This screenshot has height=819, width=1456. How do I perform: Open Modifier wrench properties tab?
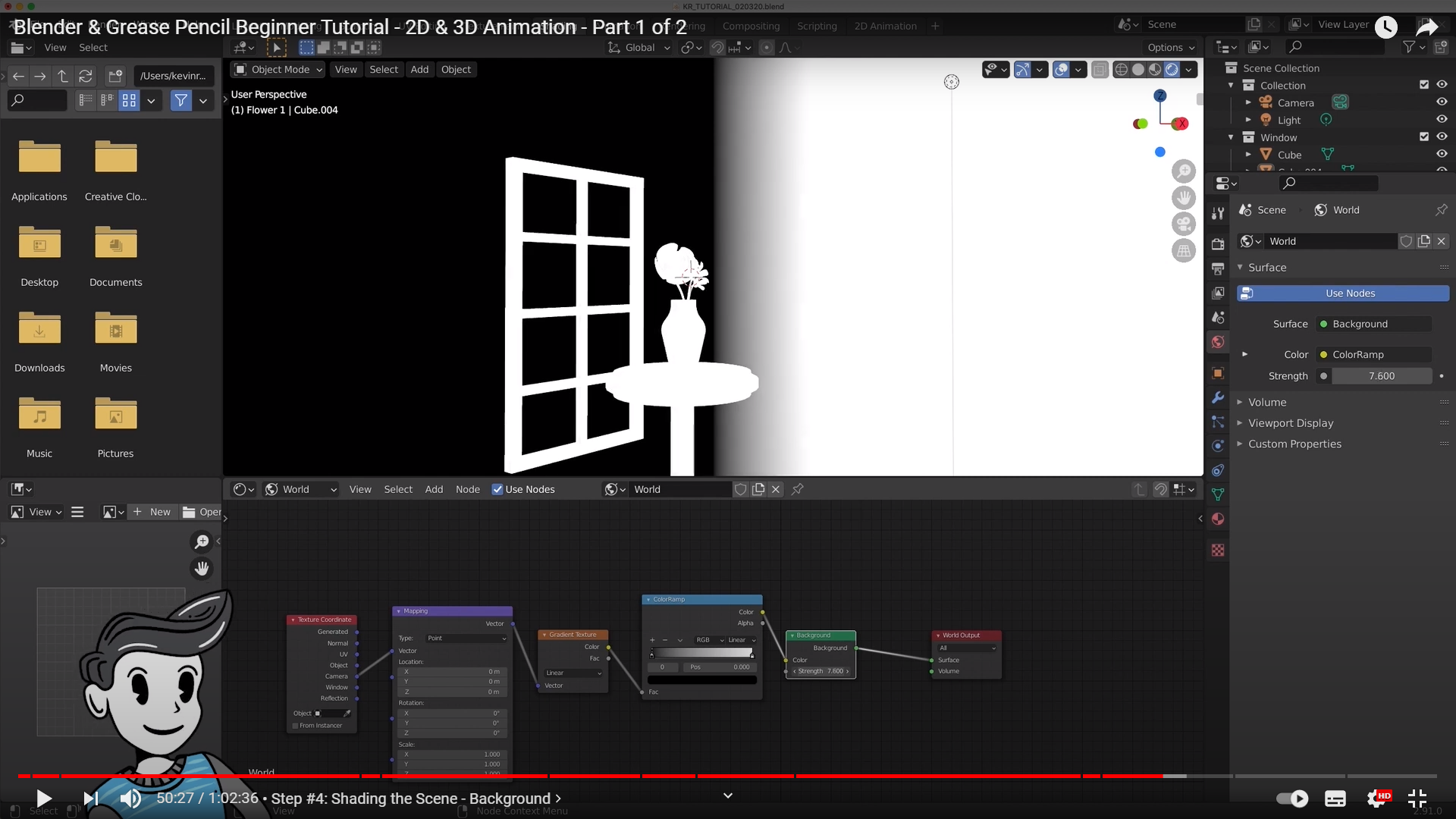click(x=1218, y=397)
